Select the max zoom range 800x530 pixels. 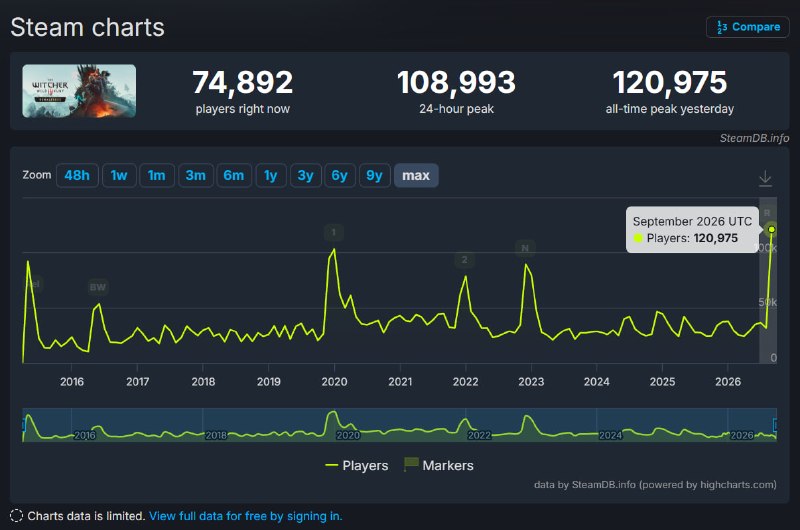pos(416,175)
